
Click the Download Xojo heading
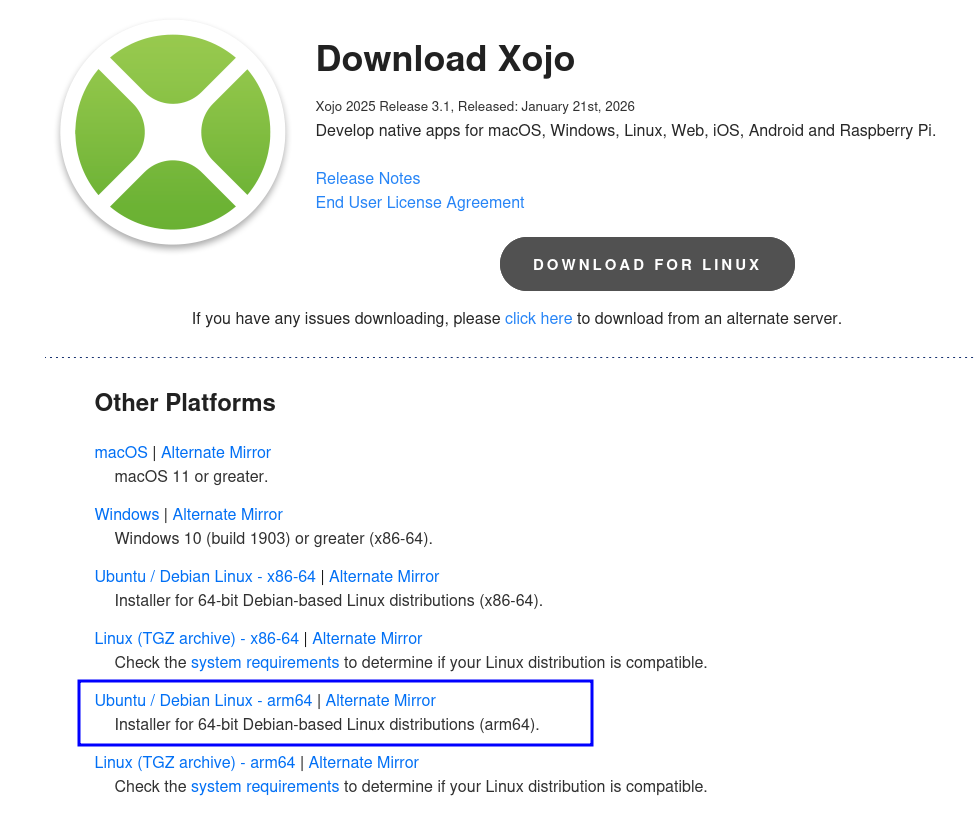click(445, 59)
